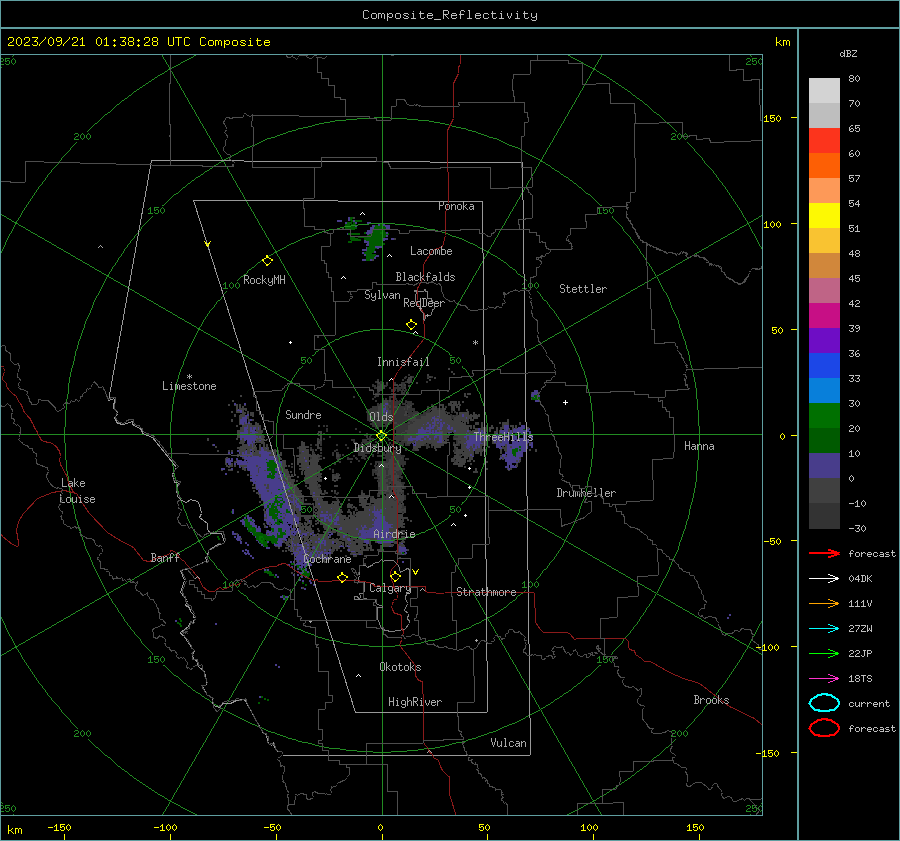
Task: Select the purple 36–39 dBZ color swatch
Action: (824, 340)
